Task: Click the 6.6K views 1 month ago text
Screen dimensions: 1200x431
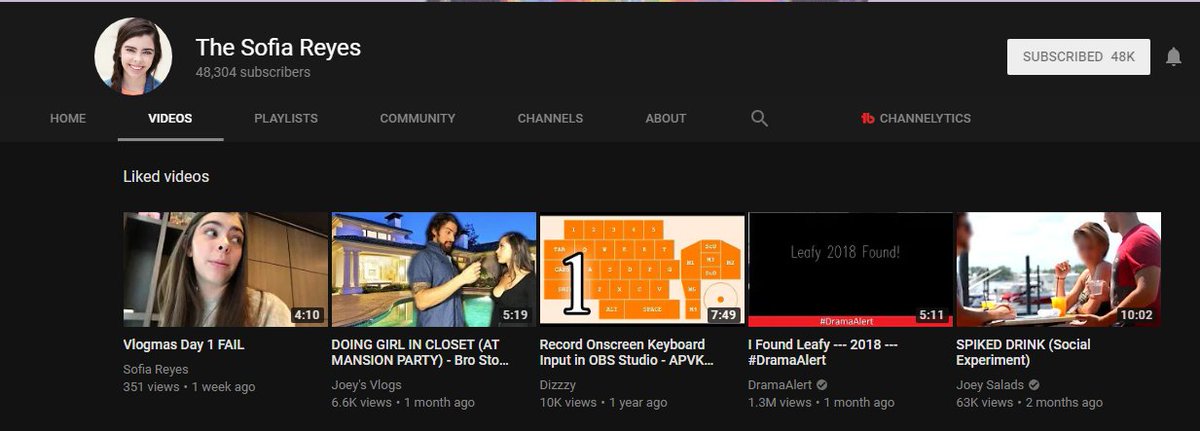Action: pos(403,402)
